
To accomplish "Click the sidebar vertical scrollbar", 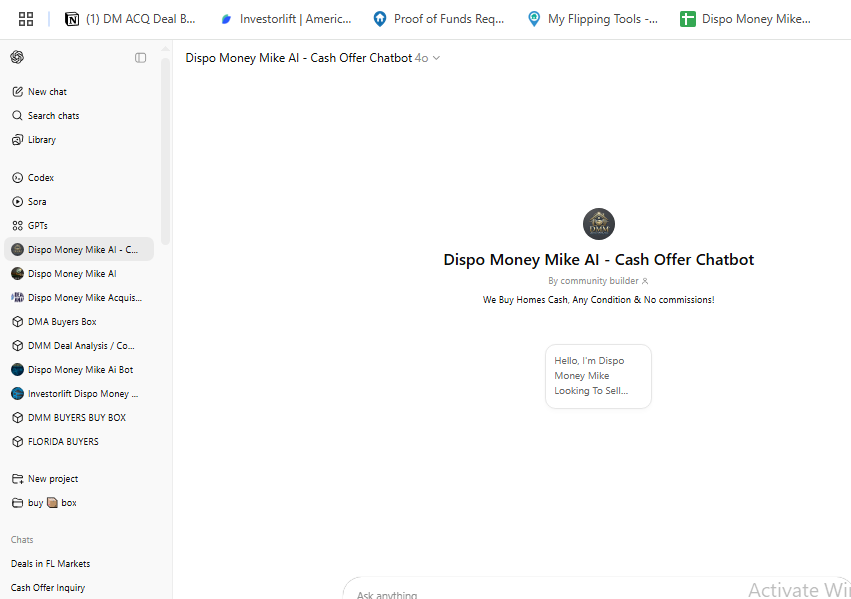I will 166,151.
